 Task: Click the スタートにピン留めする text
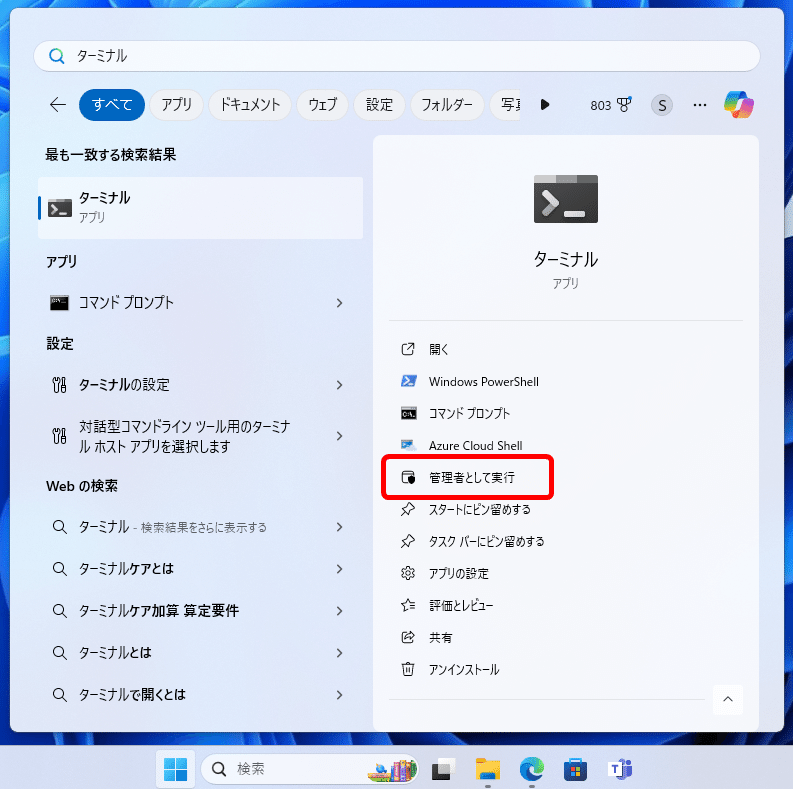(479, 509)
